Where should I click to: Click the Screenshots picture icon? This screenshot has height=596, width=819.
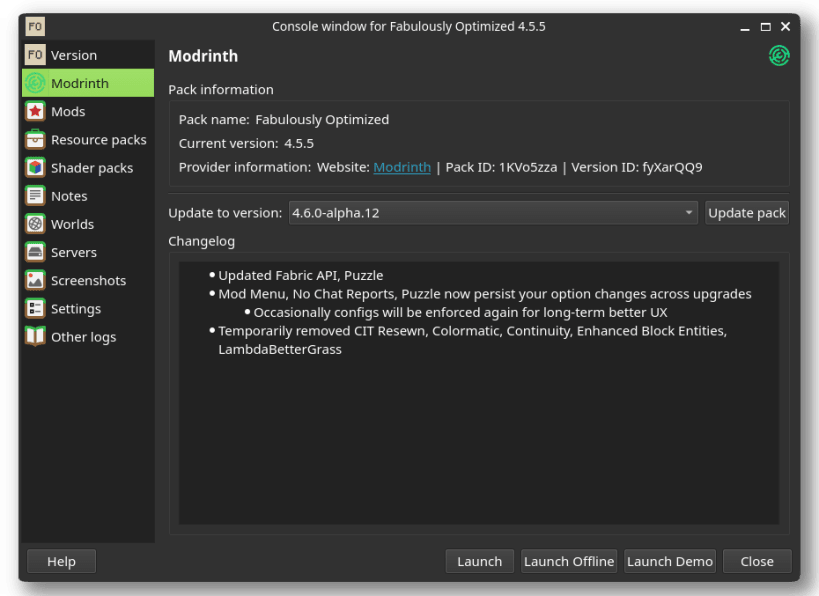[35, 281]
